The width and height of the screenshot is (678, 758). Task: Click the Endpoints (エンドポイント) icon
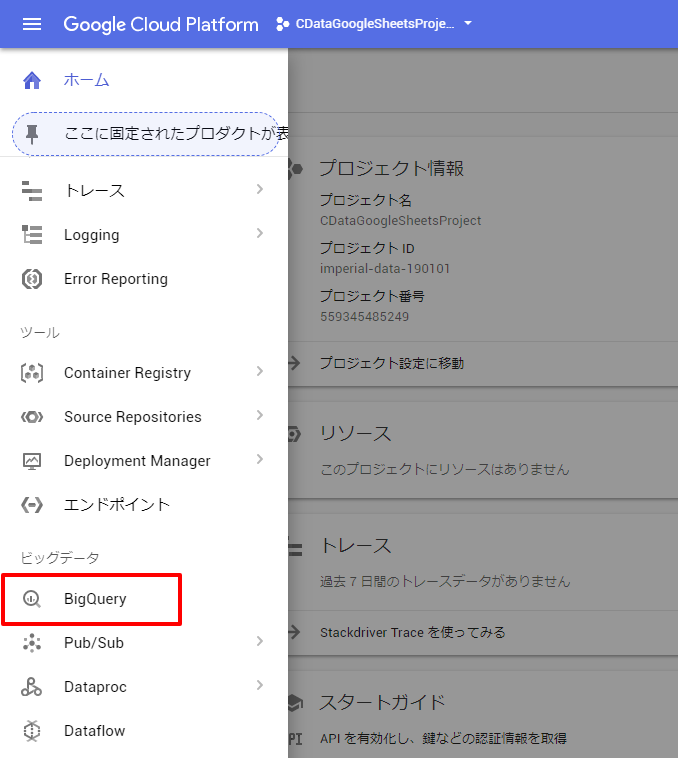32,505
